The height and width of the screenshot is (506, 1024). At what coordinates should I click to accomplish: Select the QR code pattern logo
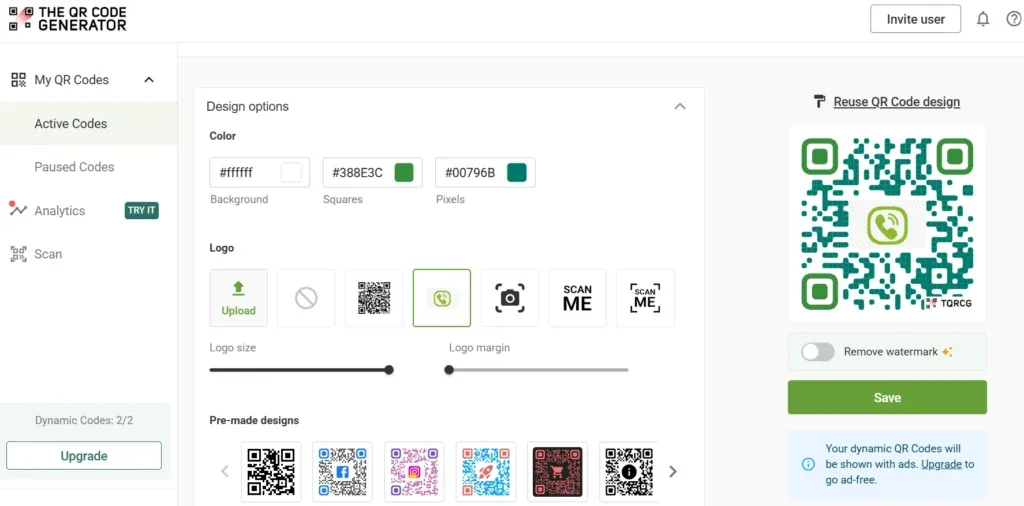pyautogui.click(x=374, y=298)
